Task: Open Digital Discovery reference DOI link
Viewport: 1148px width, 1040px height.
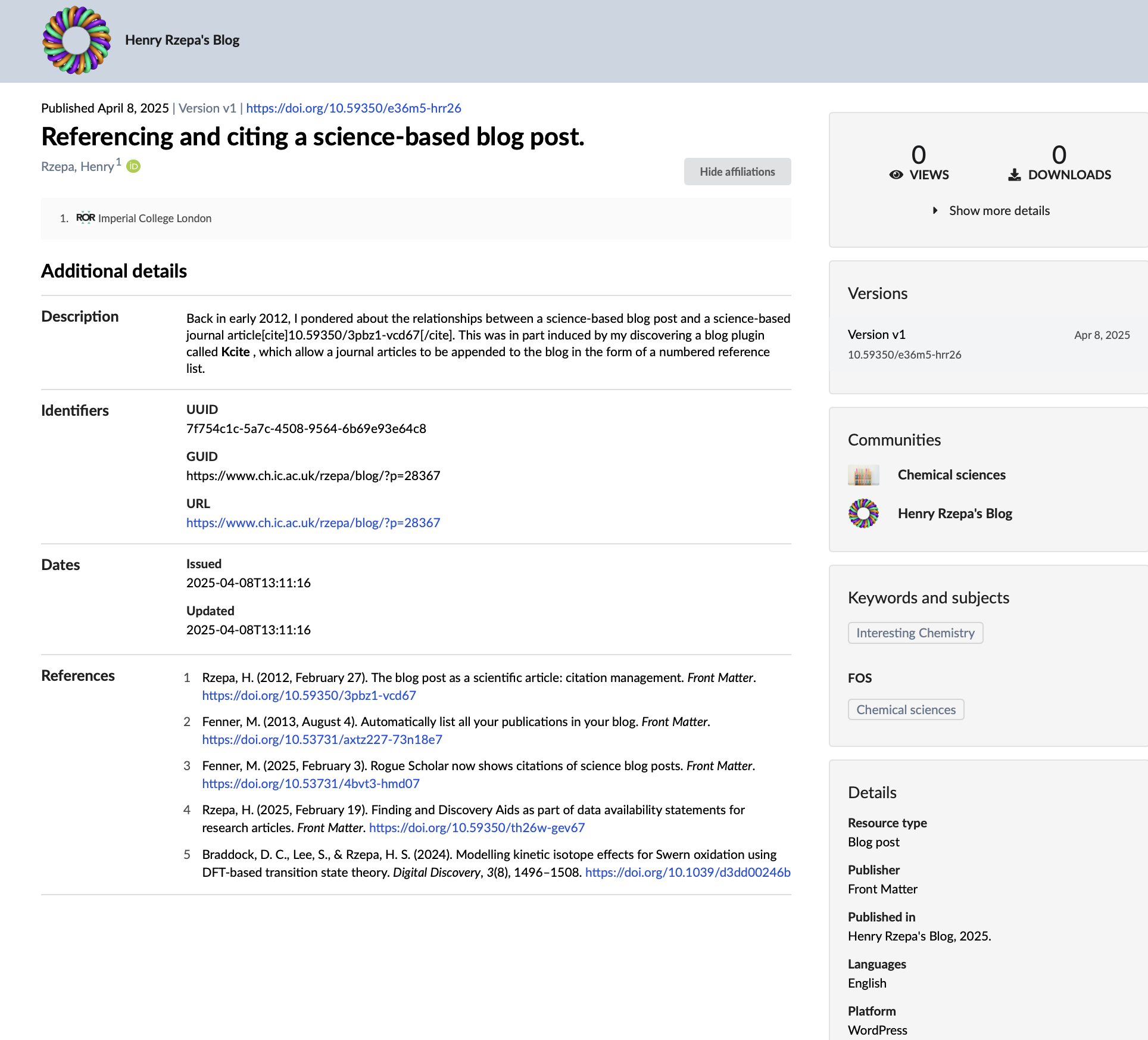Action: coord(687,873)
